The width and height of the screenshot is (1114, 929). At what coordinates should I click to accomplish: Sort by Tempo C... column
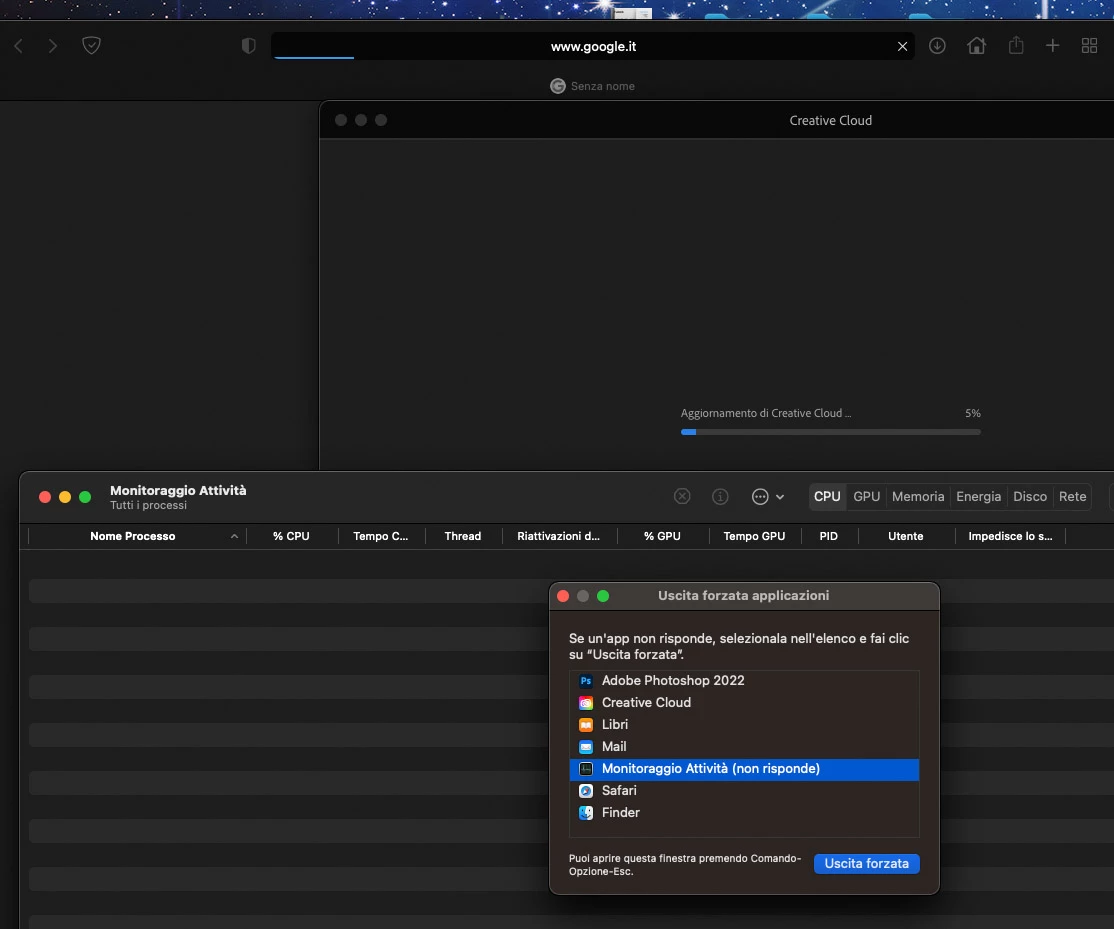[381, 536]
